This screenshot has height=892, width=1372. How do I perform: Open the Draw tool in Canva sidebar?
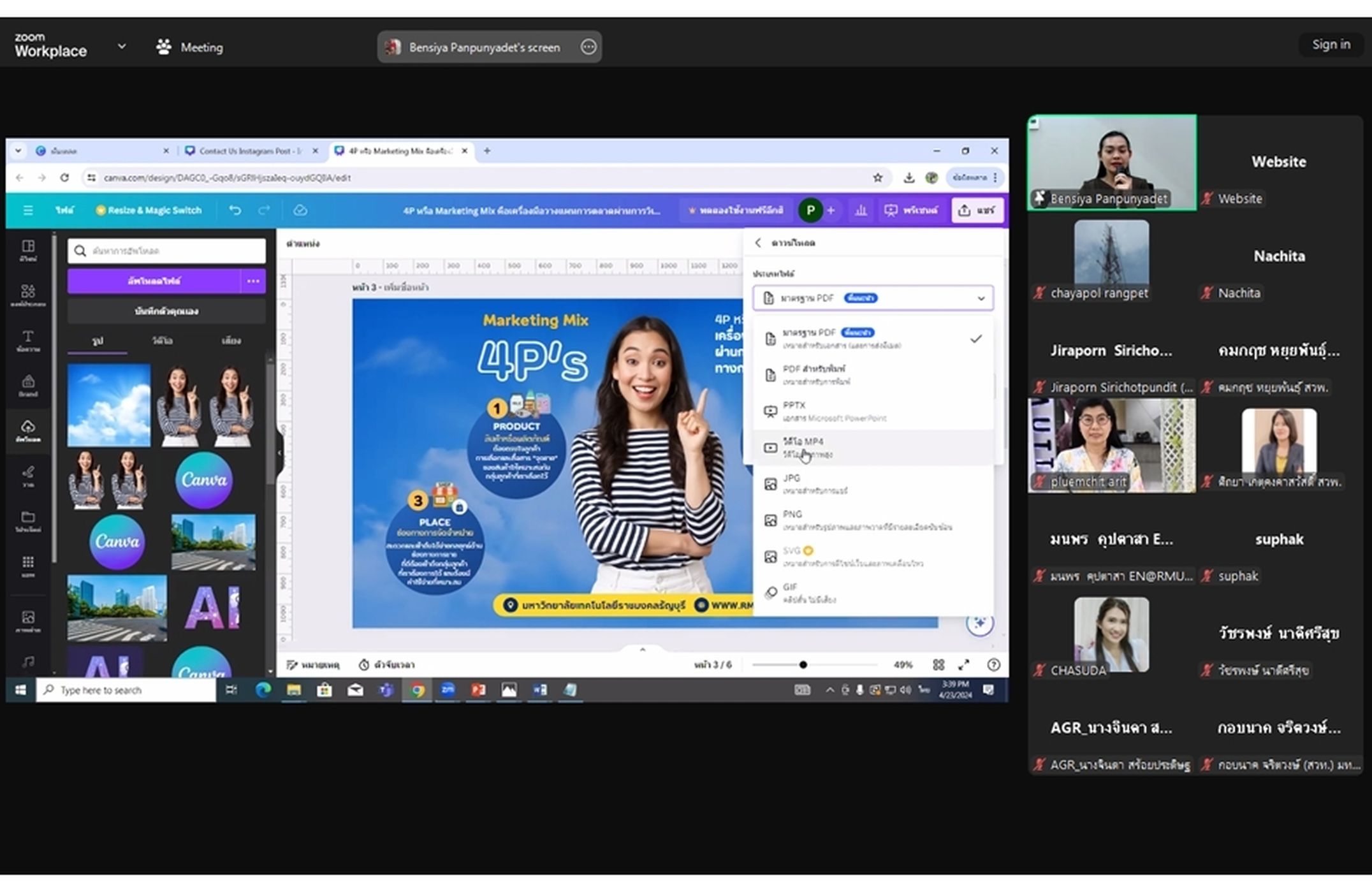(x=28, y=476)
